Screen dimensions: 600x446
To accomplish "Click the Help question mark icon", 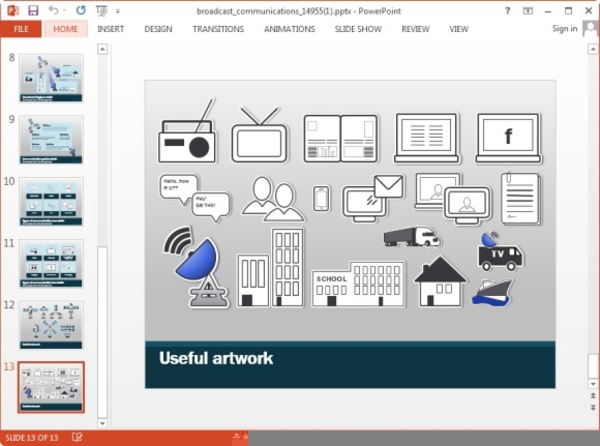I will (508, 10).
